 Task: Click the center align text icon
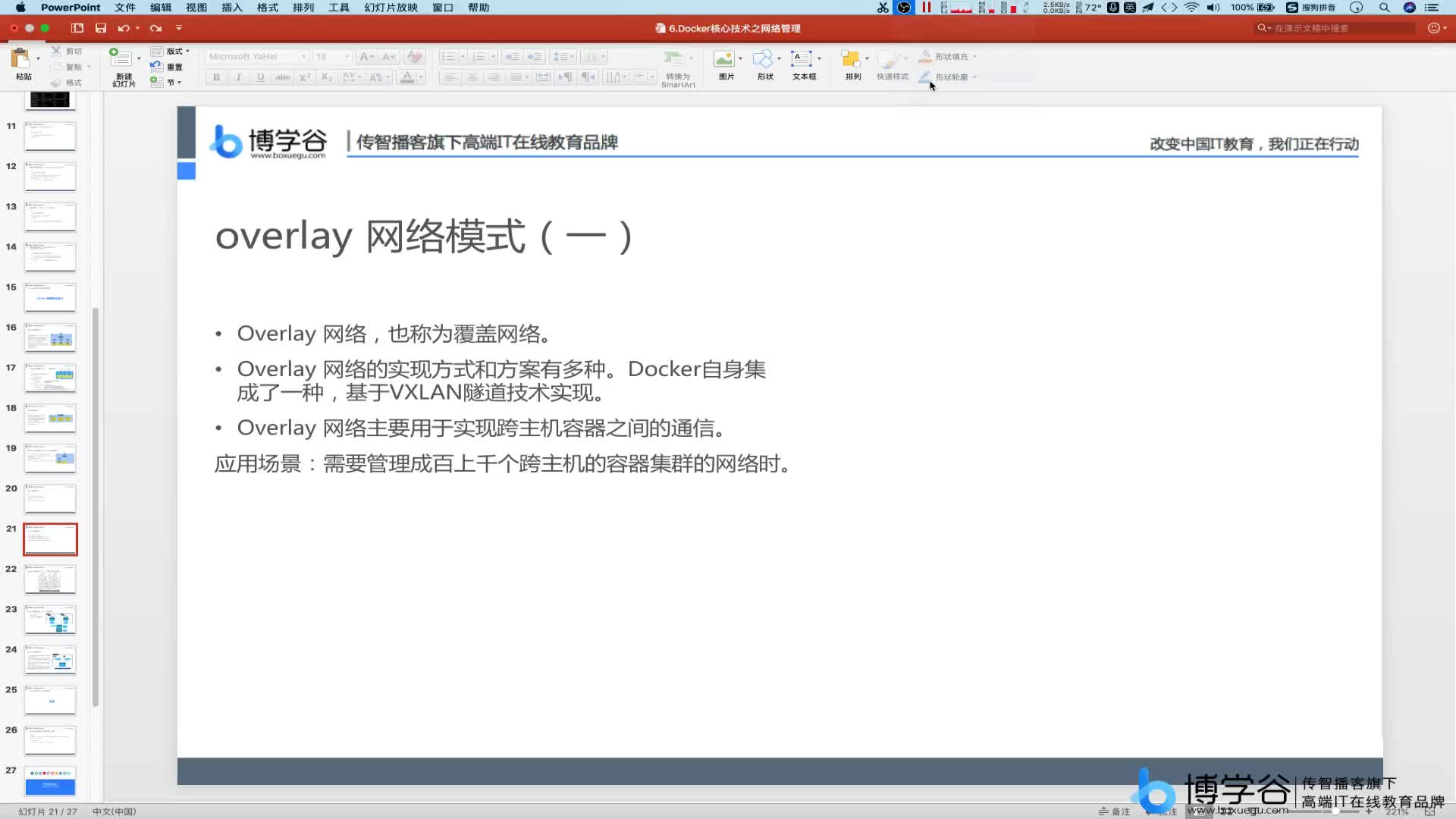[472, 77]
